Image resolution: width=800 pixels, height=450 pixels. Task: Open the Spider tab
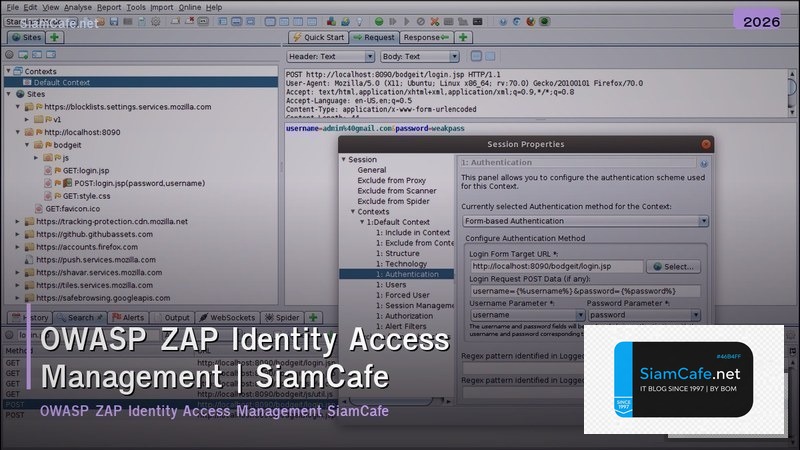click(282, 317)
